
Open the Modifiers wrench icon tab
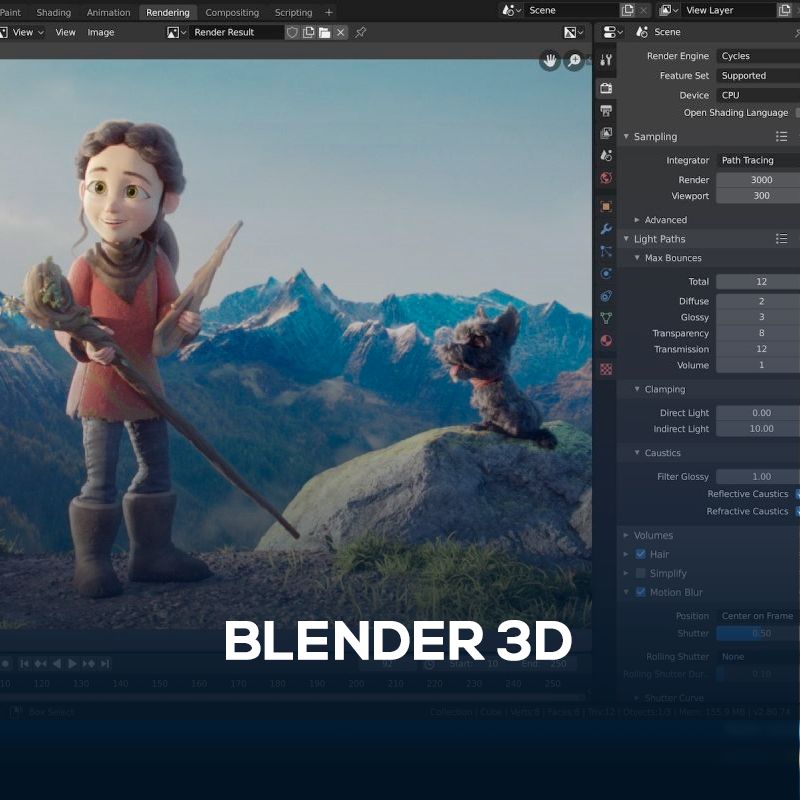606,229
